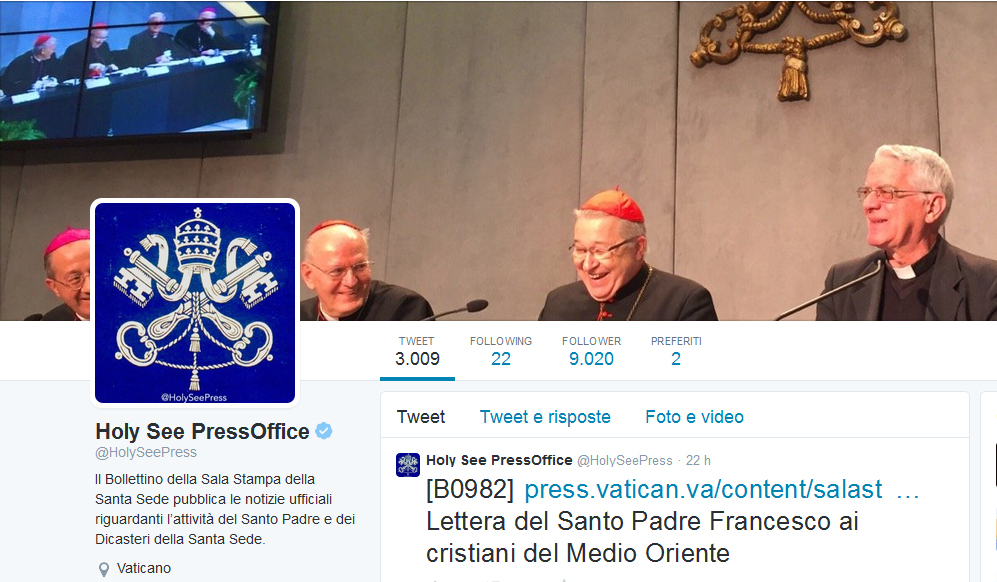Switch to the Tweet e risposte tab
The width and height of the screenshot is (997, 582).
point(545,417)
